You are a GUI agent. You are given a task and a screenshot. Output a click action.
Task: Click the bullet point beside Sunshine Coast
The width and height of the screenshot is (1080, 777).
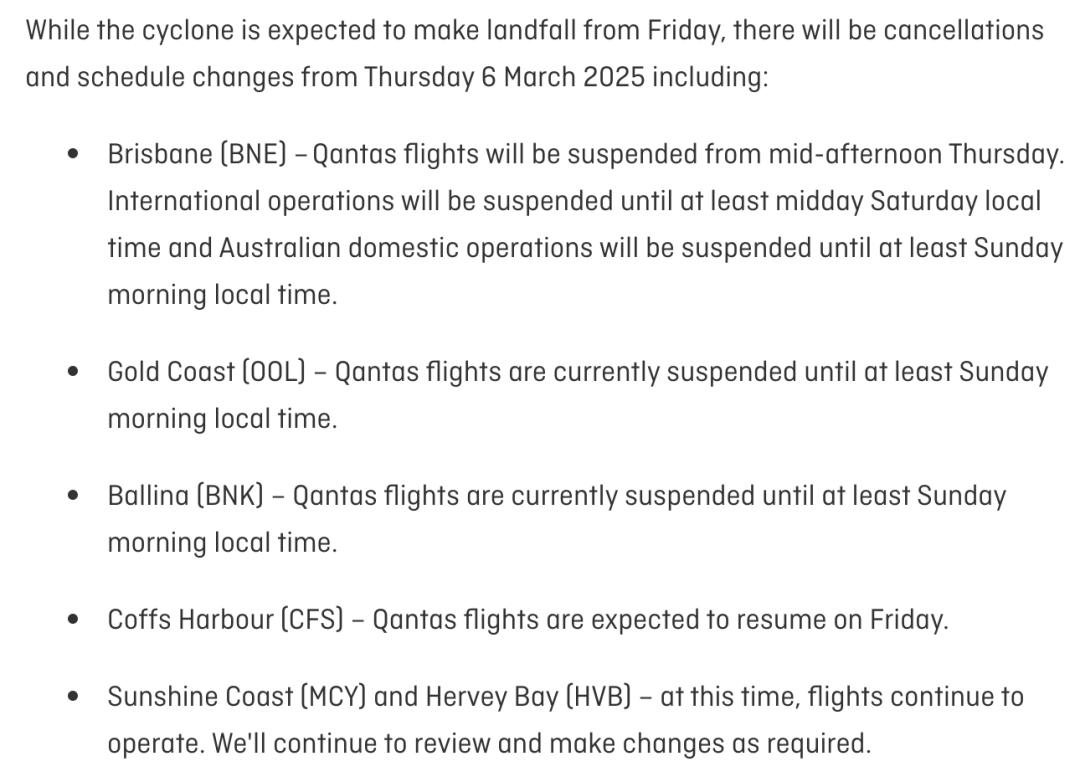tap(72, 696)
